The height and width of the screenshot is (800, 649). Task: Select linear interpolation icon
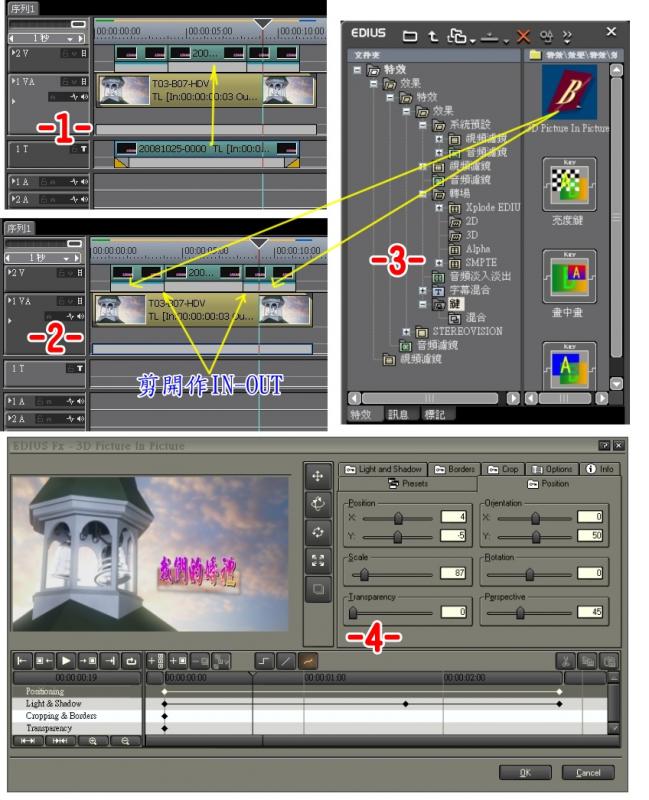tap(286, 661)
